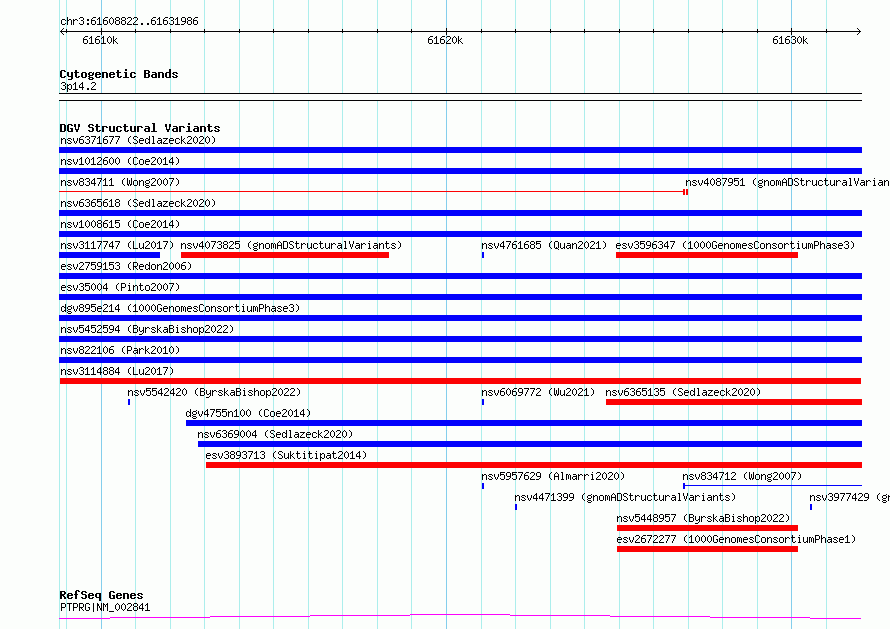The height and width of the screenshot is (629, 890).
Task: Click the esv3596347 1000Genomes Phase3 red bar
Action: (707, 255)
